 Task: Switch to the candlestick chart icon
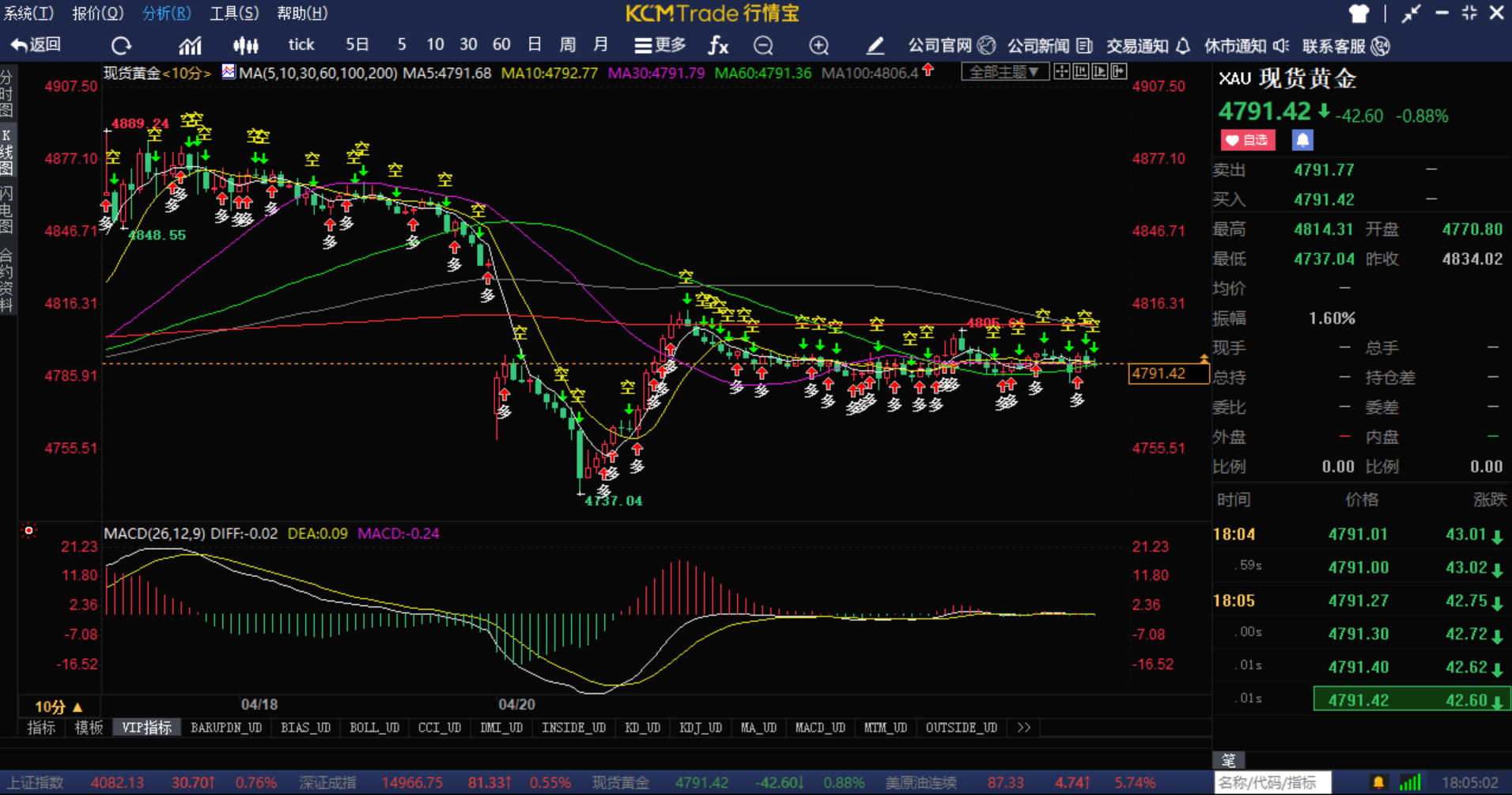click(246, 46)
